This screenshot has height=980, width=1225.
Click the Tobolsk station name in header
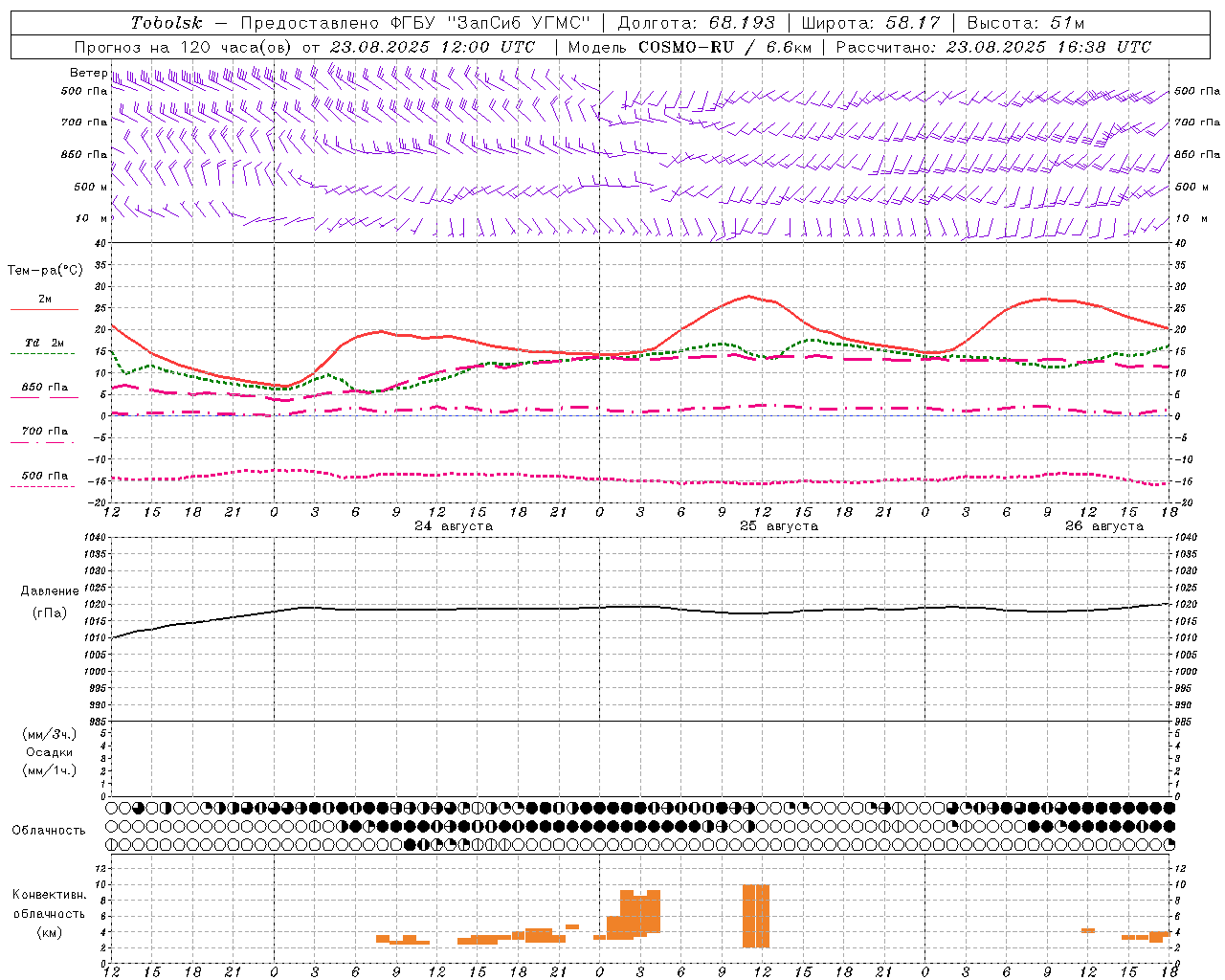167,23
